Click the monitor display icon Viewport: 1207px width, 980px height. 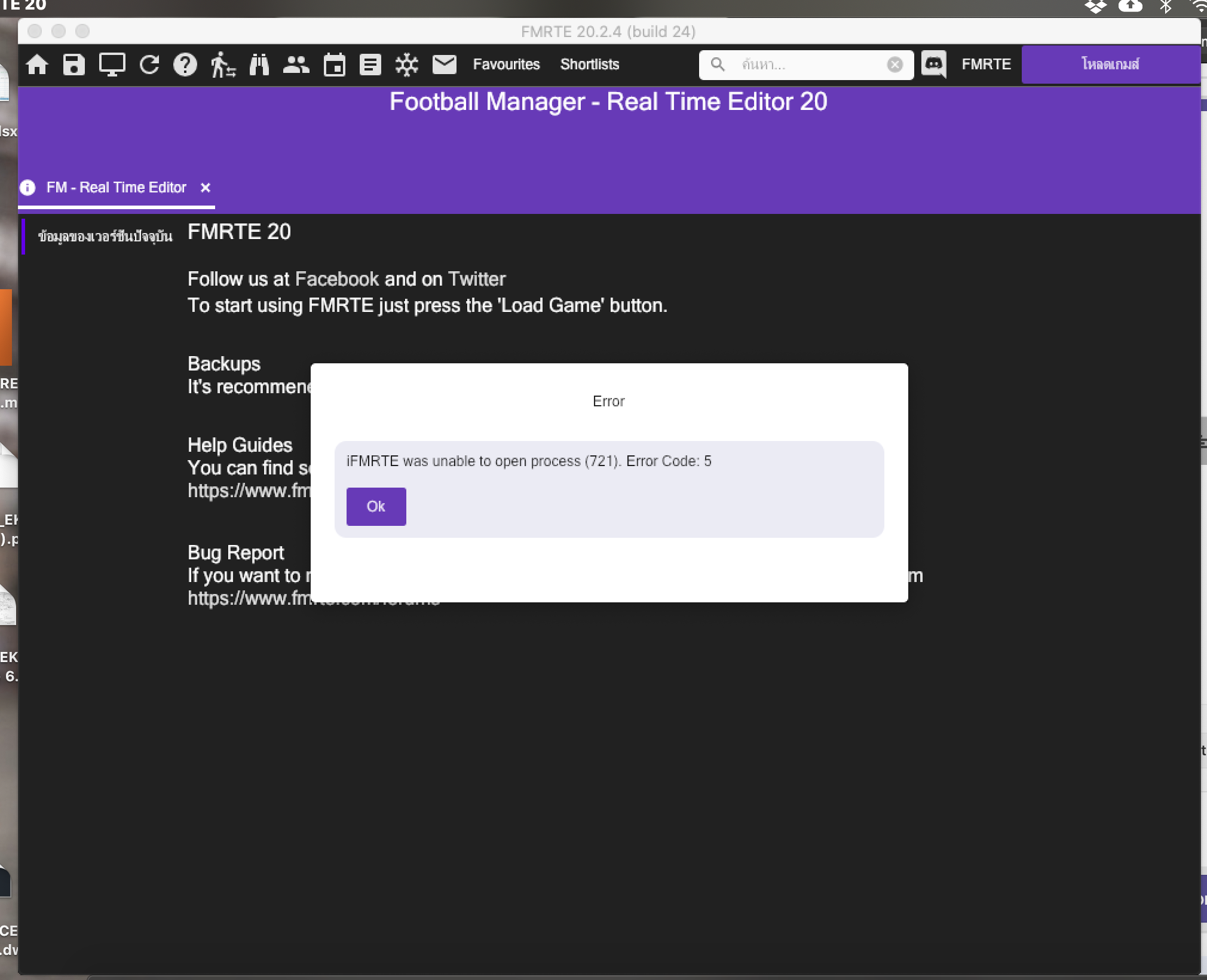pyautogui.click(x=112, y=65)
